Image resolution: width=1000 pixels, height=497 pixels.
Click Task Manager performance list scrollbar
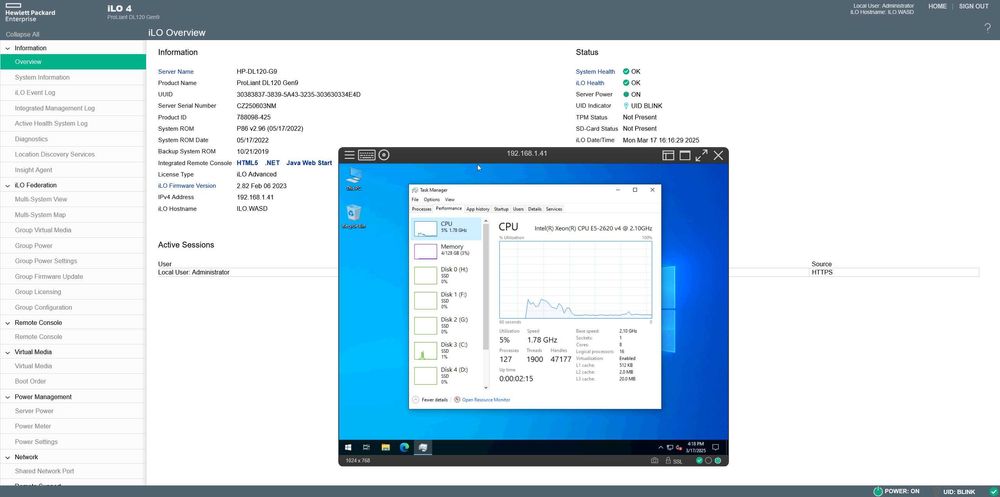pos(486,287)
